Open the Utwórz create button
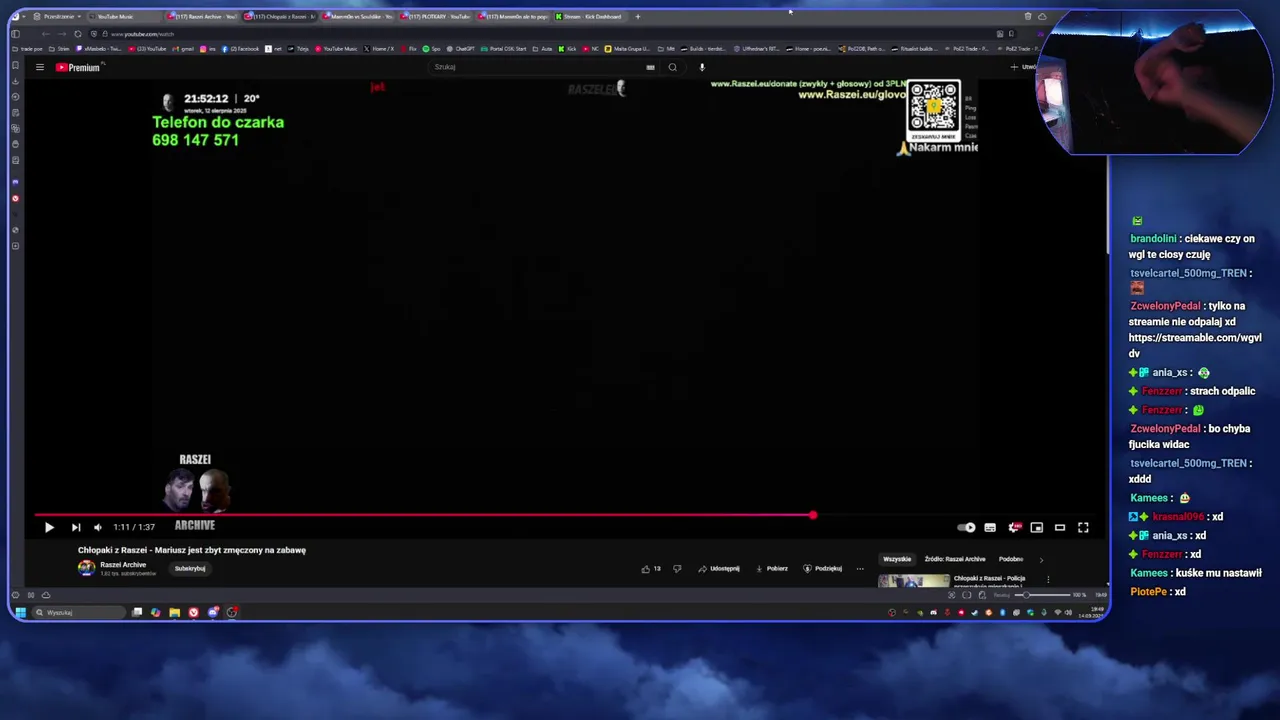Screen dimensions: 1280x720 coord(1023,67)
